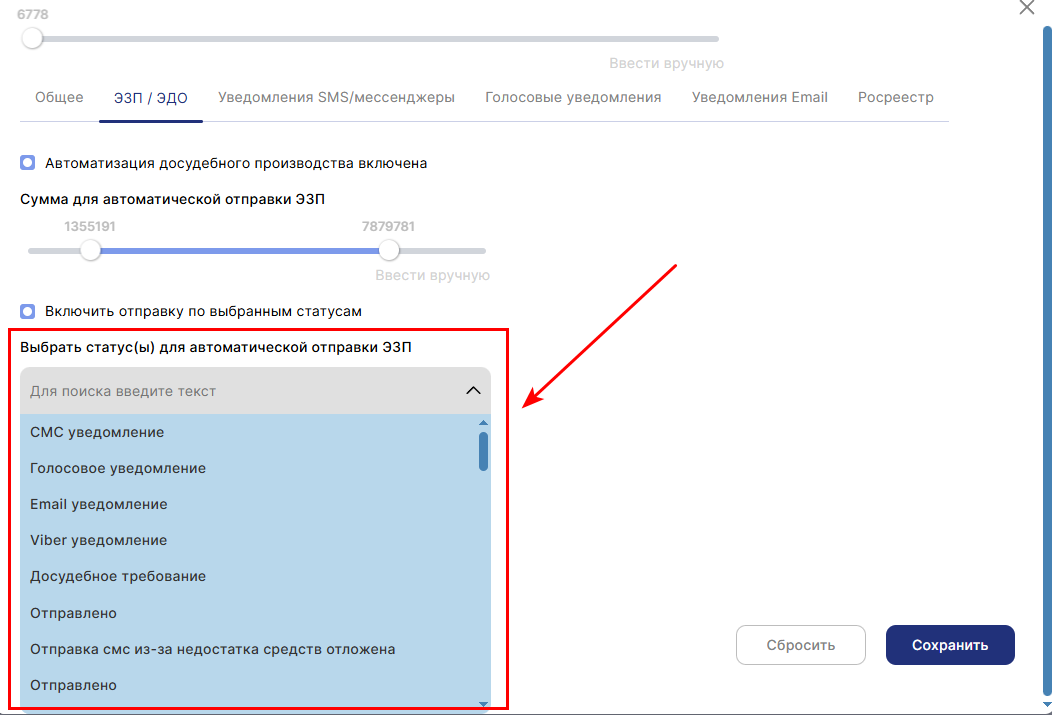Click the 7879781 maximum slider handle
1052x715 pixels.
(389, 250)
